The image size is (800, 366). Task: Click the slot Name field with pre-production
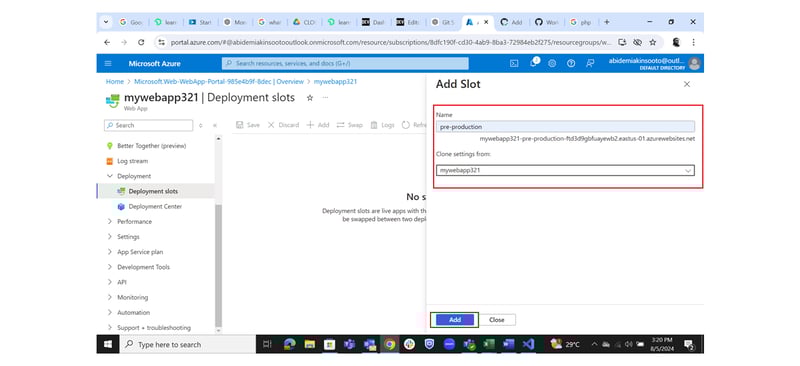tap(565, 127)
